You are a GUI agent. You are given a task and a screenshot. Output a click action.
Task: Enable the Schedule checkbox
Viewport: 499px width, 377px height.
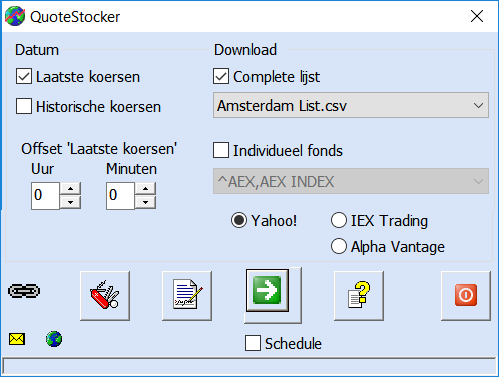[x=253, y=343]
